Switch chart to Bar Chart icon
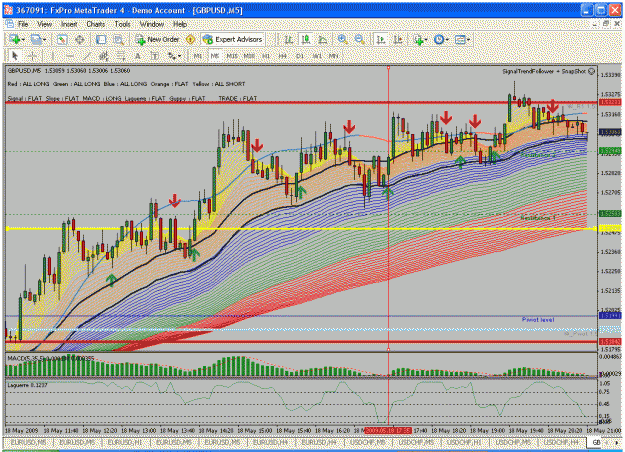Viewport: 625px width, 452px height. [288, 39]
